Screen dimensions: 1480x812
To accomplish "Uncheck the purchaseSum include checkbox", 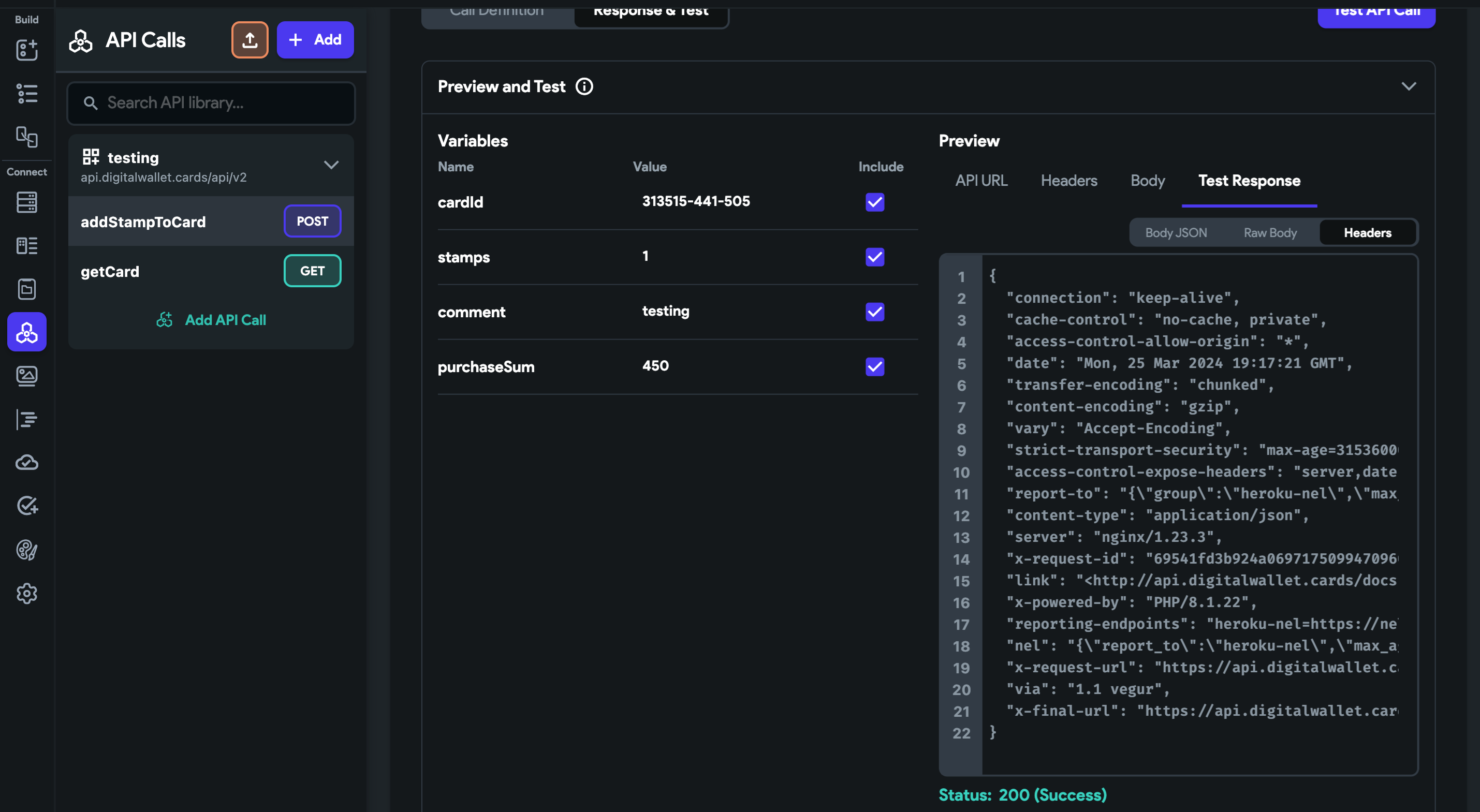I will tap(874, 366).
